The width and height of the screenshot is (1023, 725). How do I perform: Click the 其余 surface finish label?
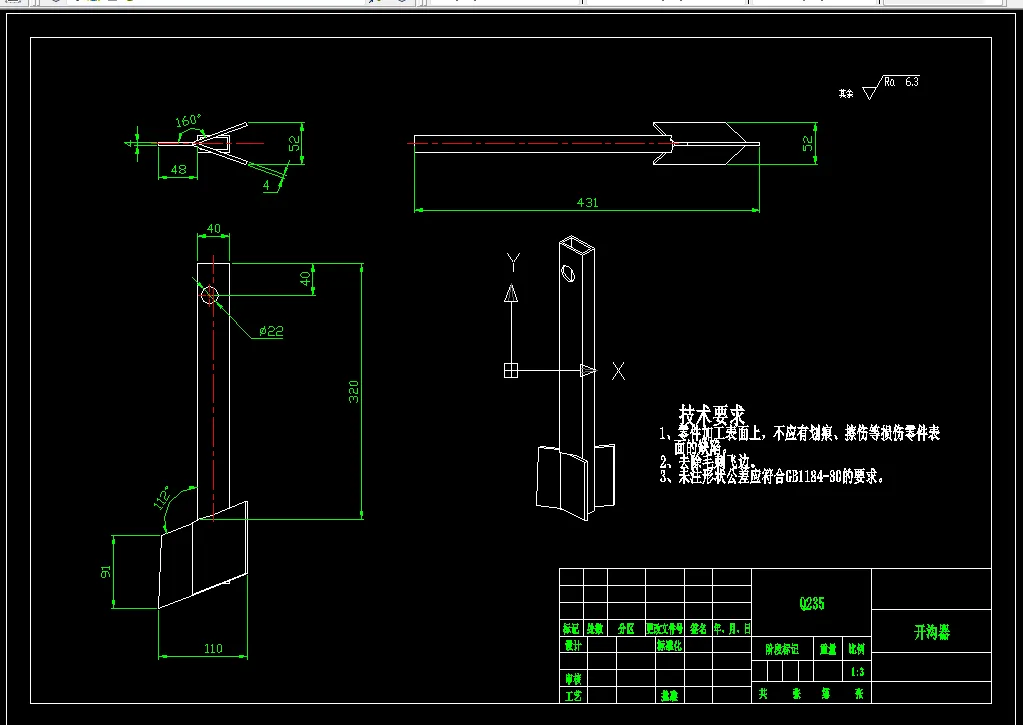[846, 93]
